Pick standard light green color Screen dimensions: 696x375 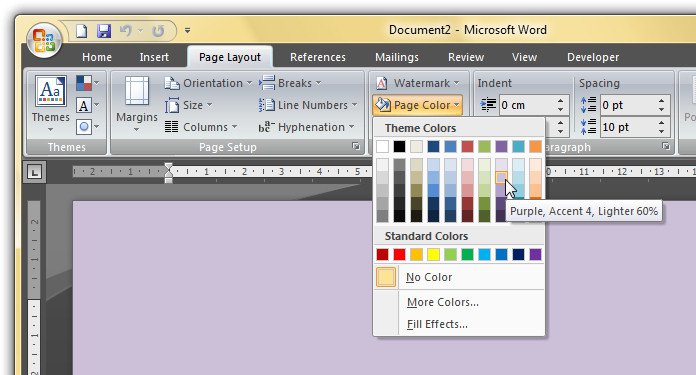(451, 254)
